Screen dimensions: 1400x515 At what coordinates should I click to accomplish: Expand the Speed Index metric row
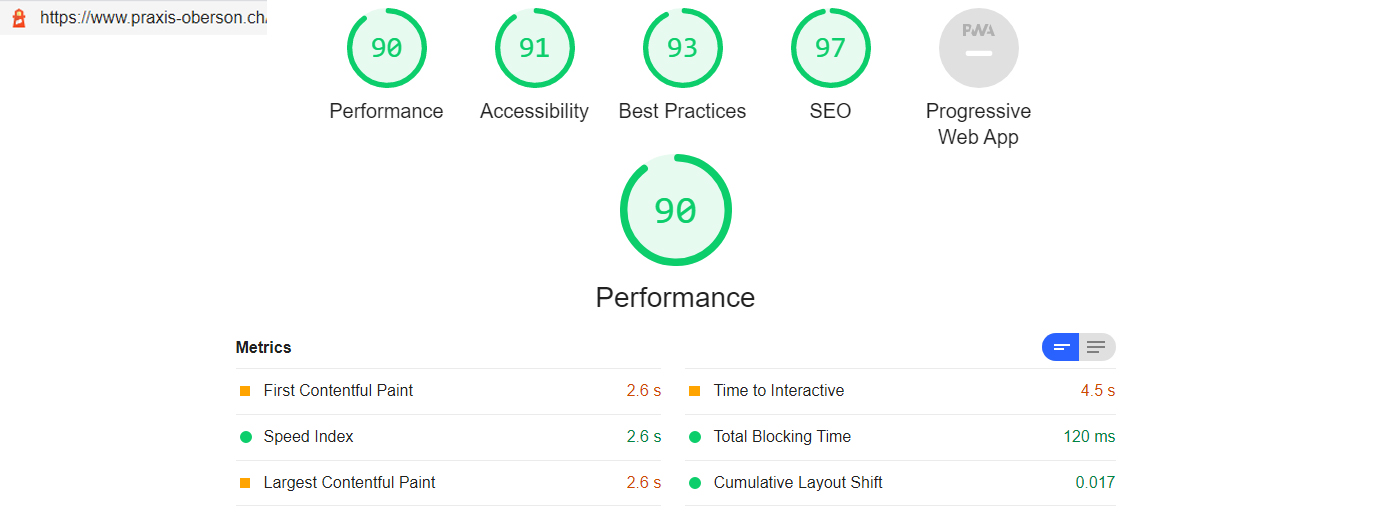coord(308,437)
